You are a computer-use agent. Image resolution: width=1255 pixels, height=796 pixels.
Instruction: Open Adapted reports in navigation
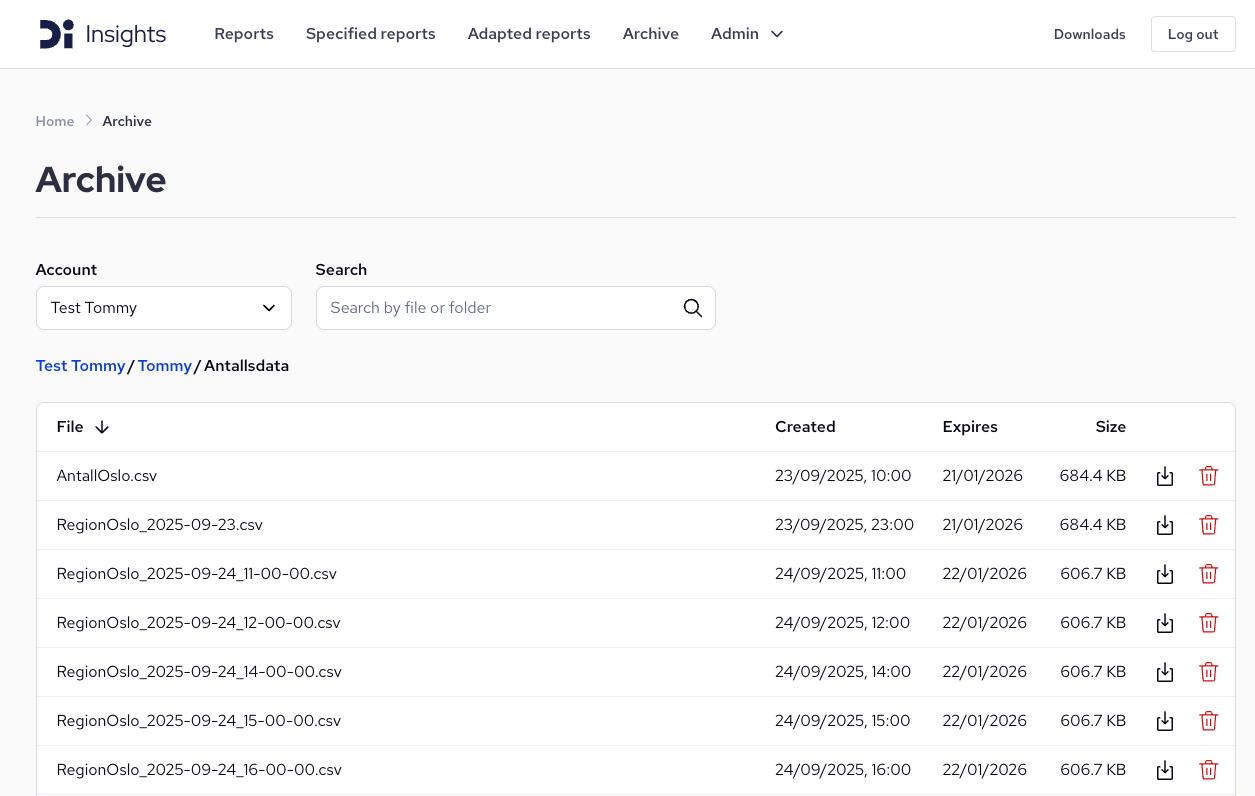529,34
